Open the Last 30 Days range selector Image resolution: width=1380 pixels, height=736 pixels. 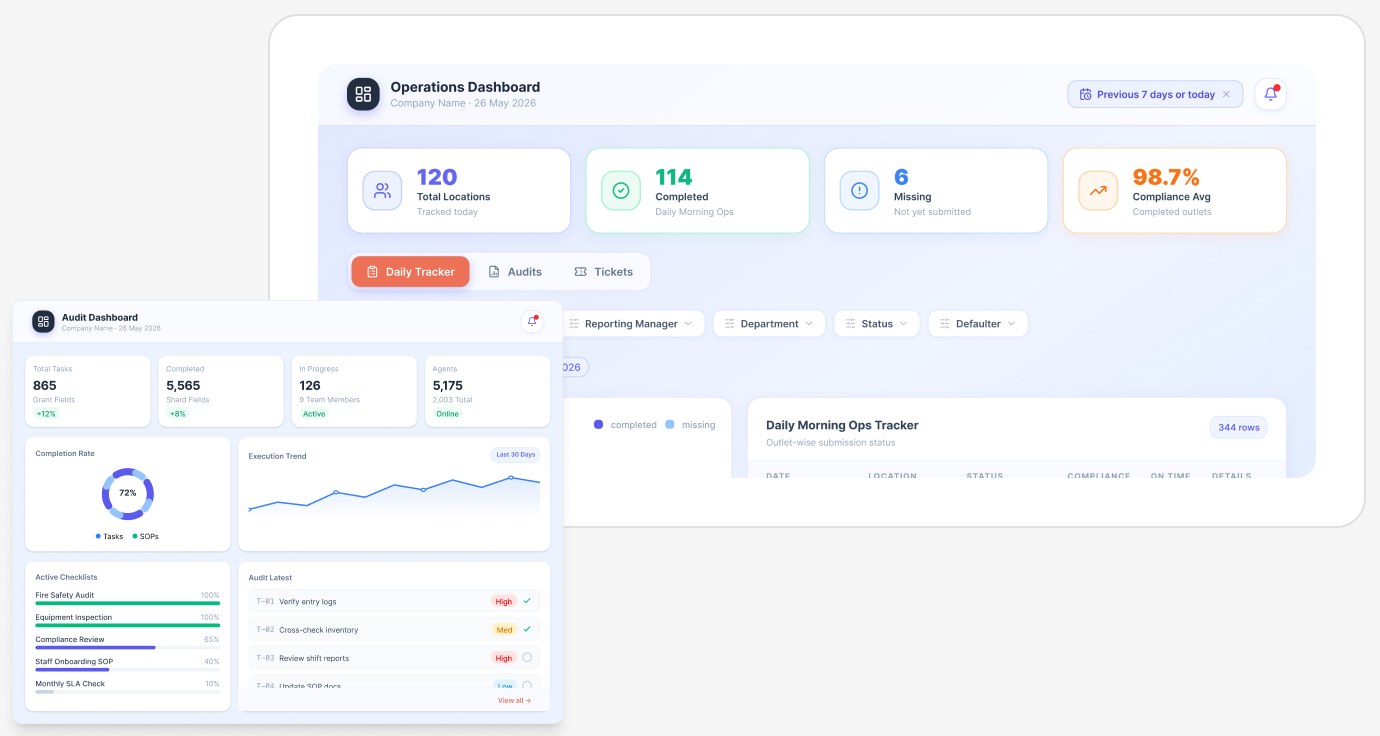[x=516, y=454]
